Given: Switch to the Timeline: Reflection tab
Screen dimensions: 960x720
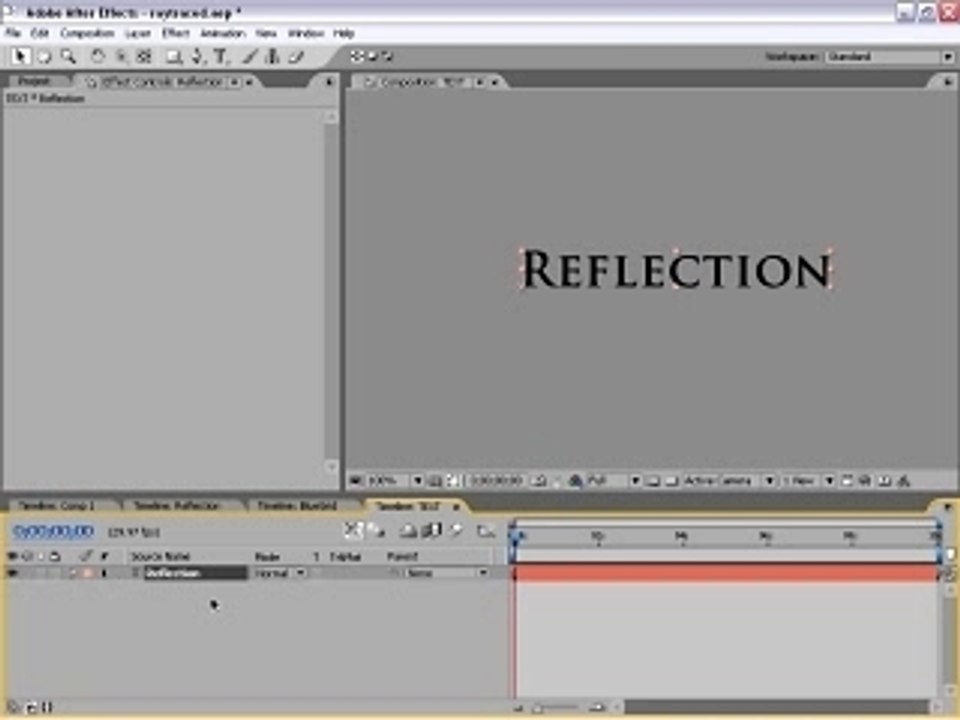Looking at the screenshot, I should 176,506.
